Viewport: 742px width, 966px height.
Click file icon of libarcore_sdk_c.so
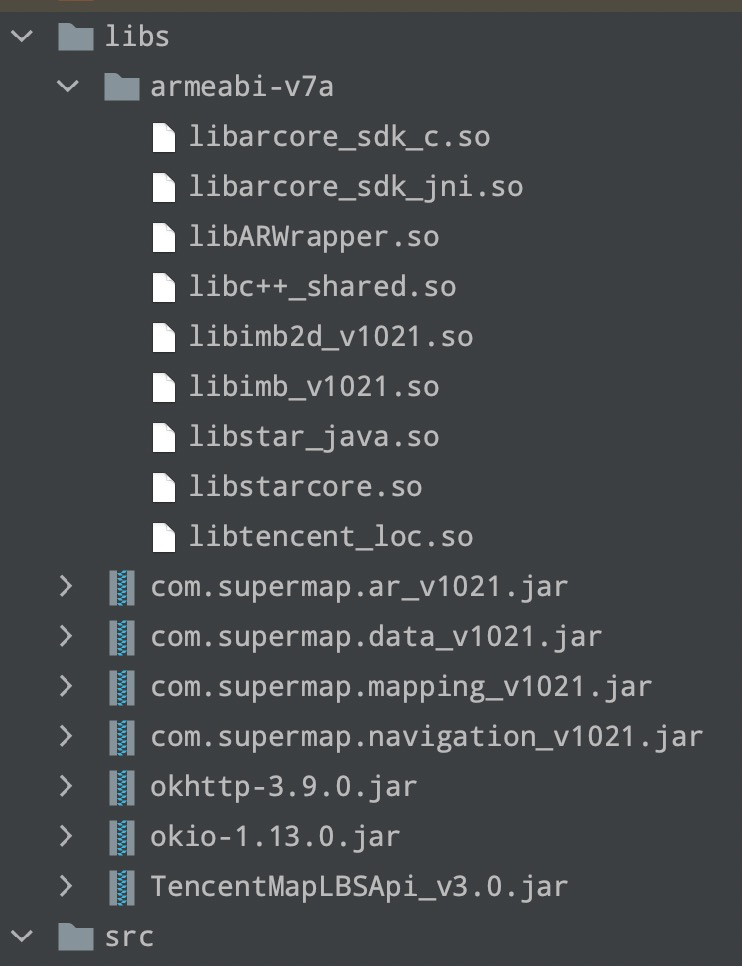pos(164,137)
